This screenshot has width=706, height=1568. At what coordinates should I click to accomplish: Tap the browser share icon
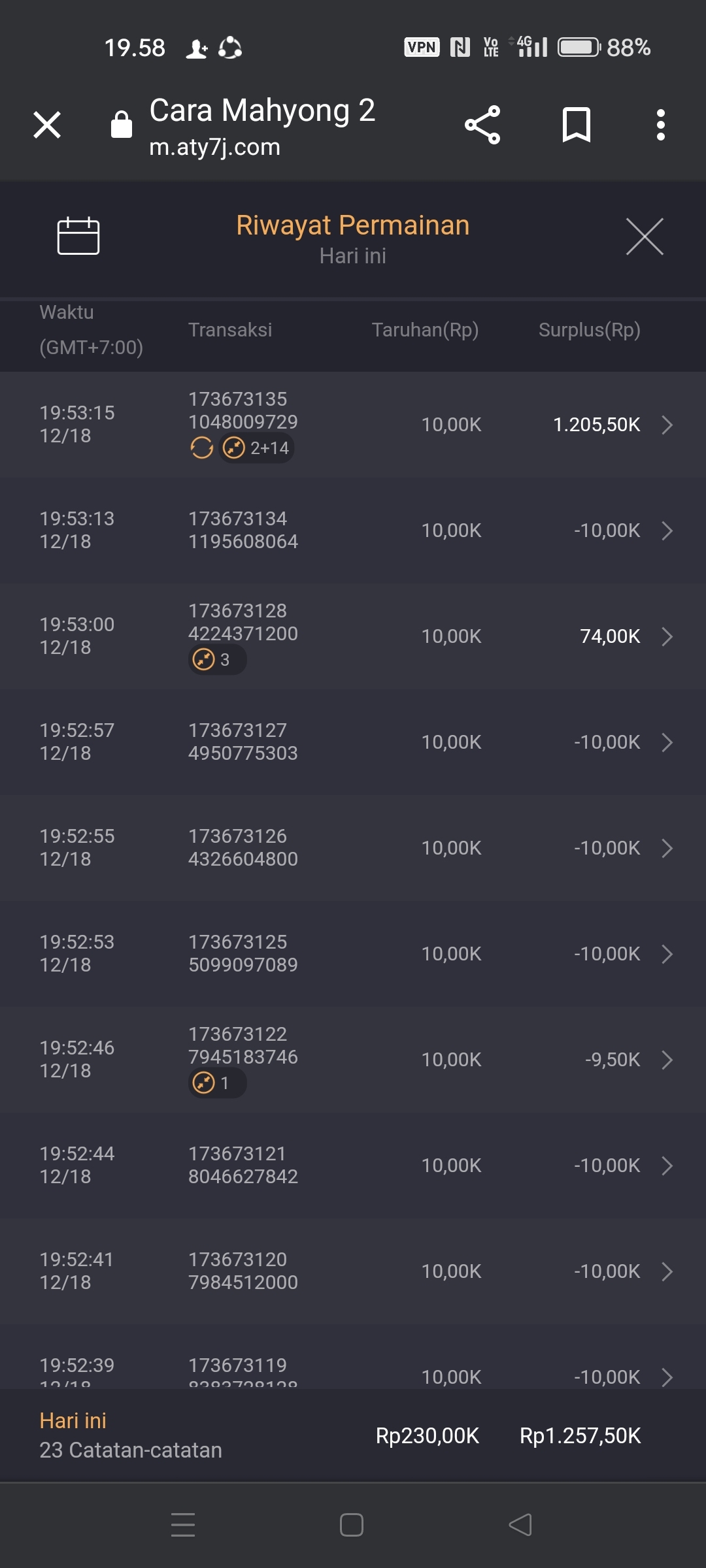482,125
